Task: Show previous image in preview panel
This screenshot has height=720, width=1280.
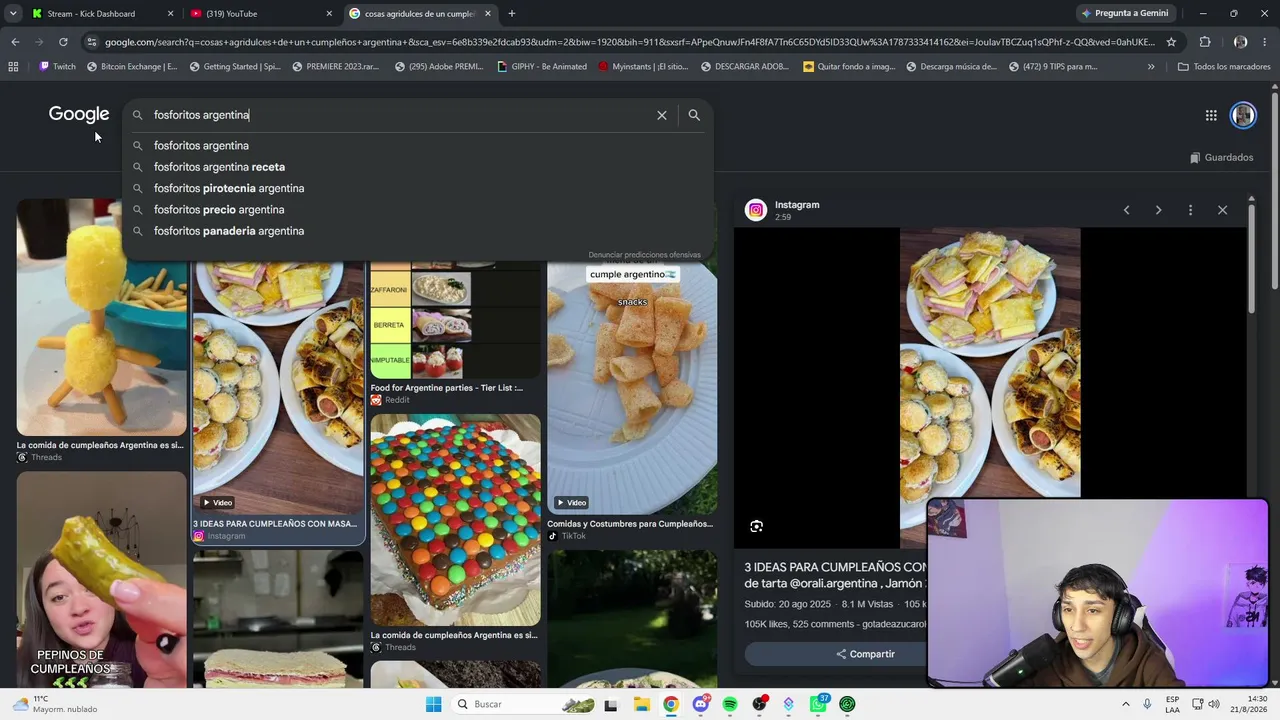Action: 1127,210
